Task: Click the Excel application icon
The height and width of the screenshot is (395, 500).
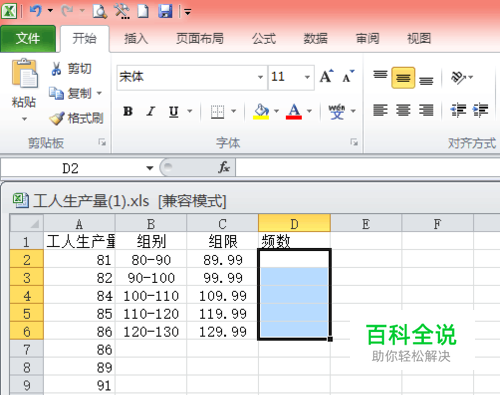Action: 8,11
